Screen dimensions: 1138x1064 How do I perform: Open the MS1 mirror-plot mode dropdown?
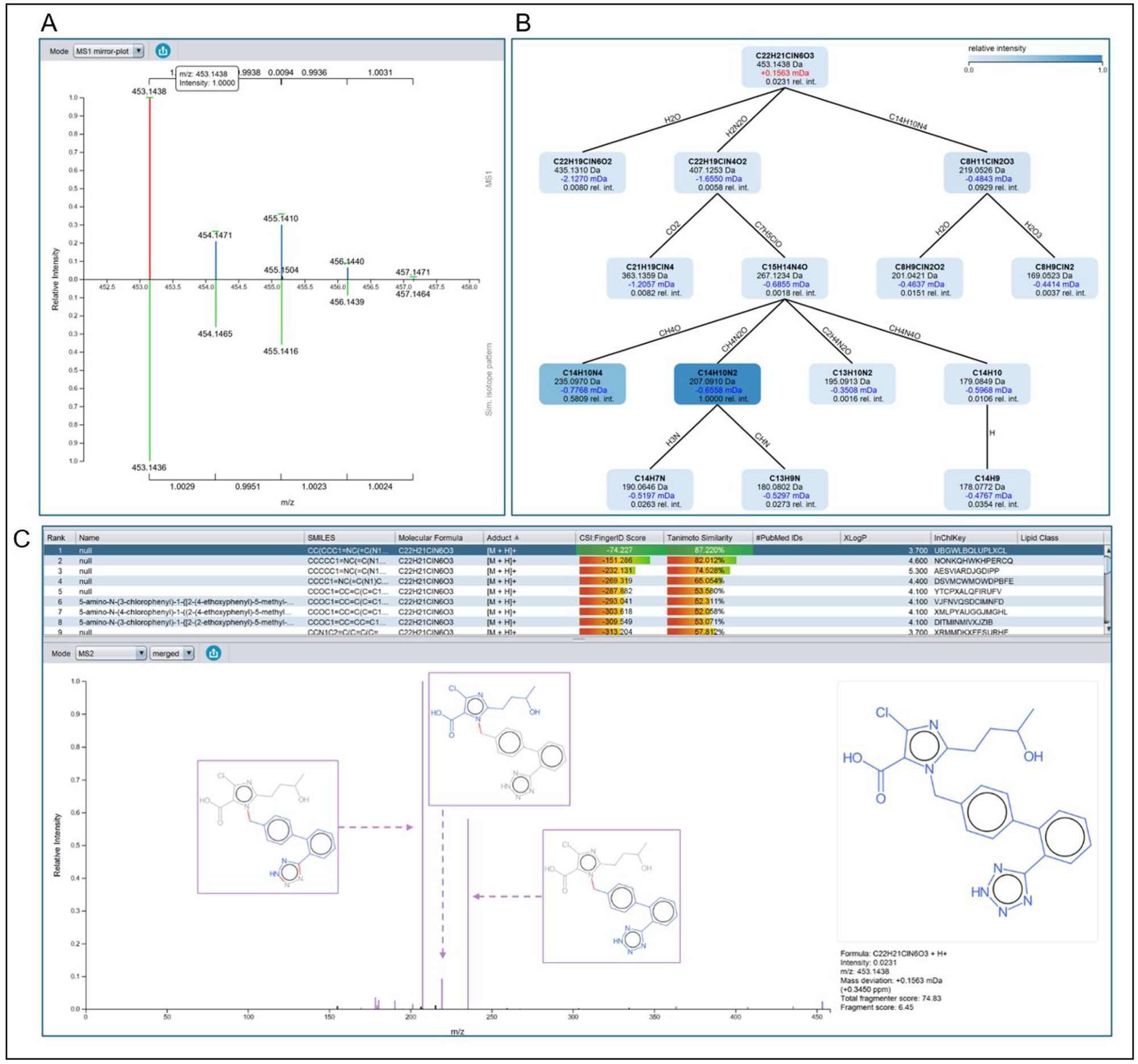tap(138, 51)
